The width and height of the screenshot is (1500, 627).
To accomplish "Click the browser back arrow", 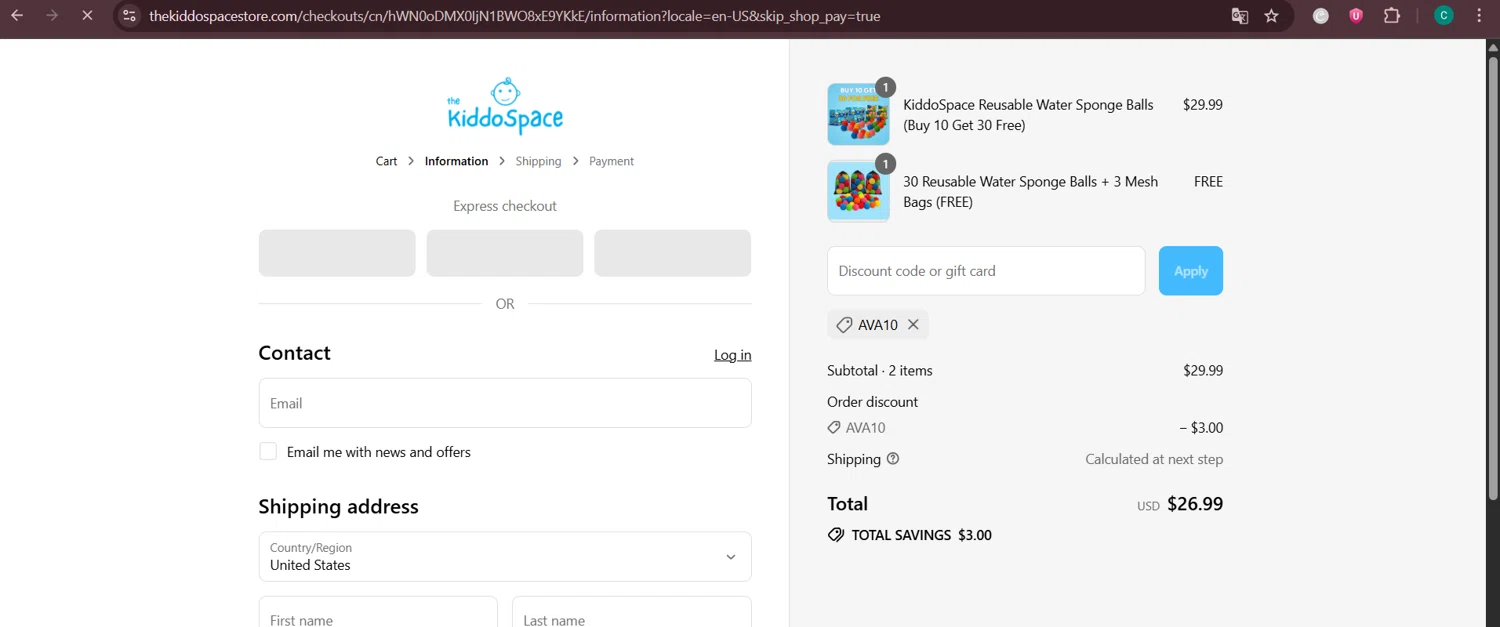I will pyautogui.click(x=17, y=16).
